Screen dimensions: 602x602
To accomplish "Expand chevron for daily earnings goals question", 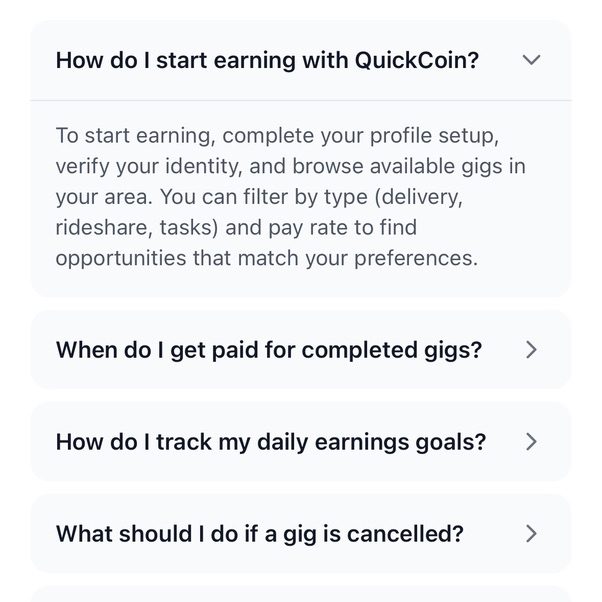I will (x=532, y=442).
